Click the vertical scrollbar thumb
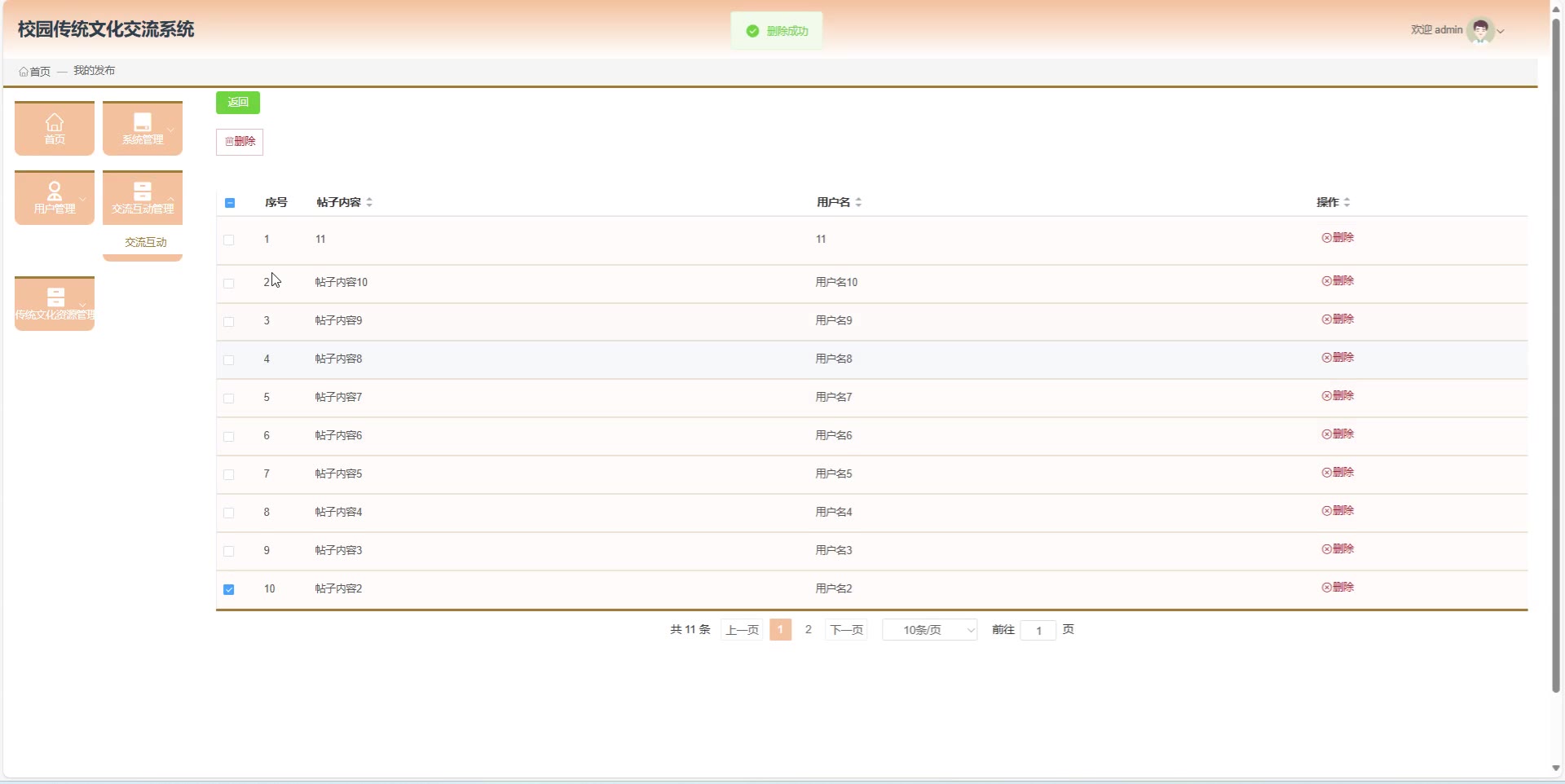The width and height of the screenshot is (1565, 784). [x=1556, y=355]
